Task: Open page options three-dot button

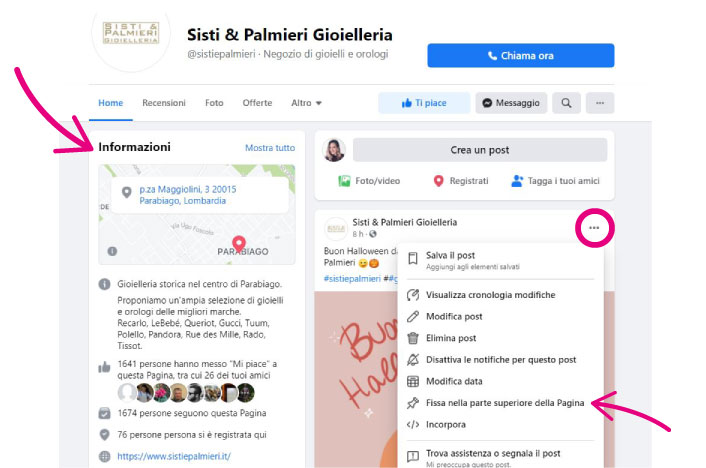Action: (600, 103)
